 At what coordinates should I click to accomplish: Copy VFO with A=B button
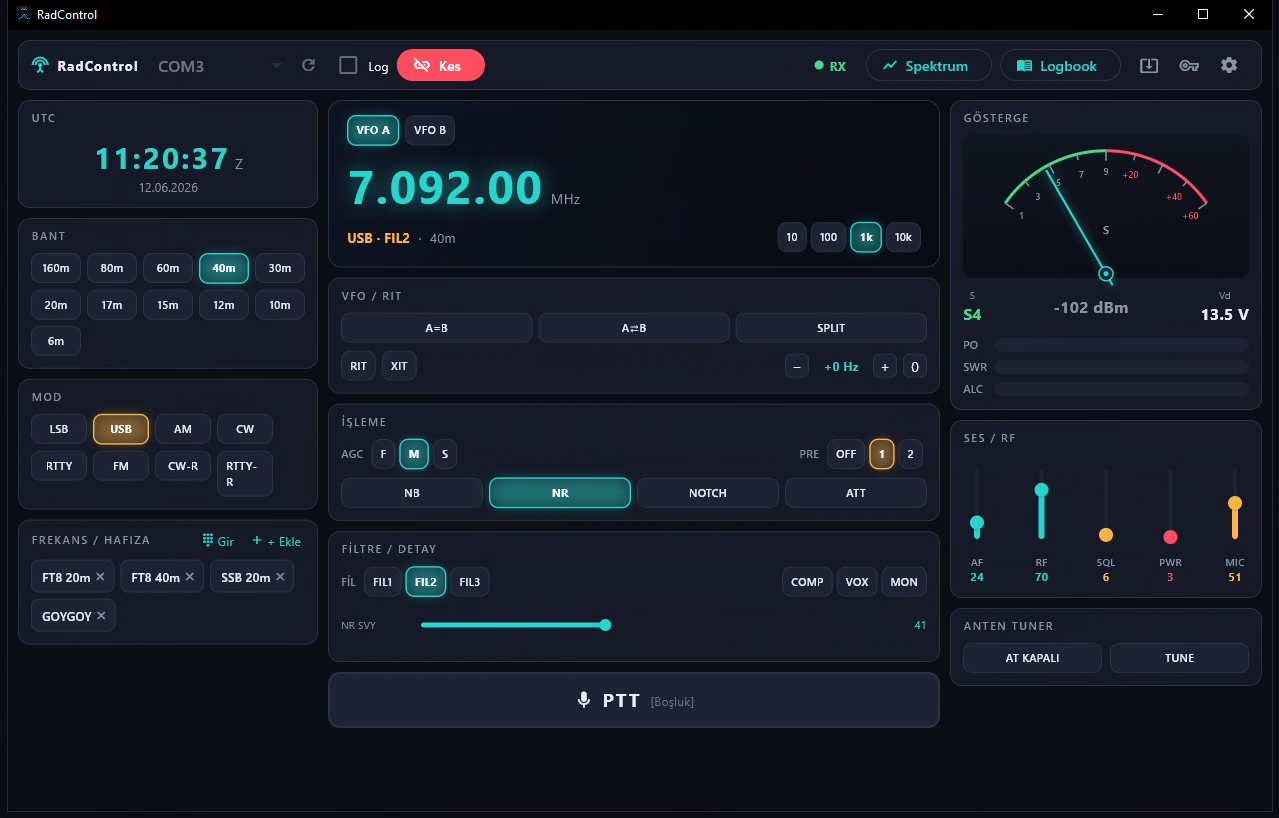(x=436, y=328)
